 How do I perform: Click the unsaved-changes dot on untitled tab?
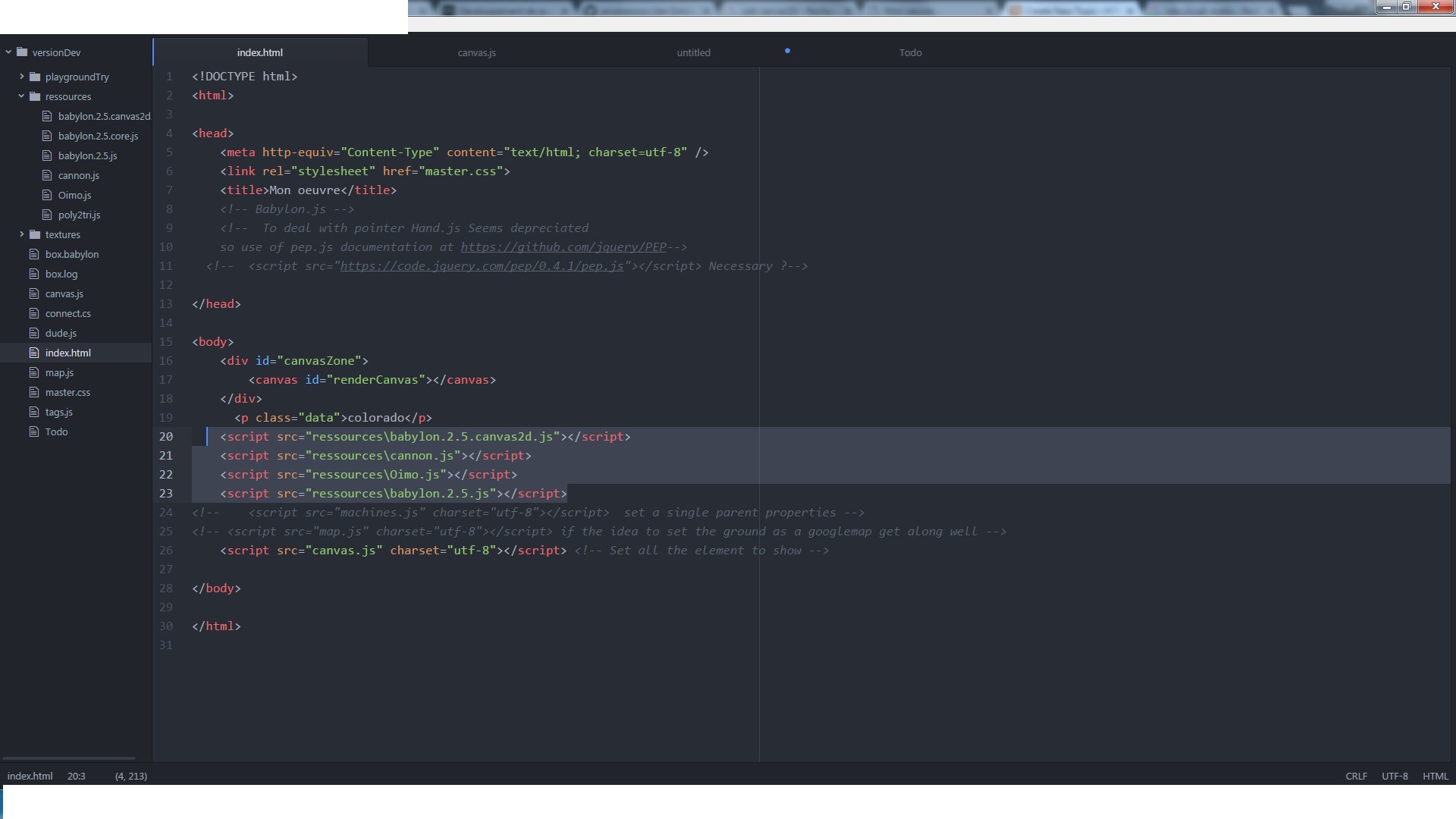(x=787, y=51)
